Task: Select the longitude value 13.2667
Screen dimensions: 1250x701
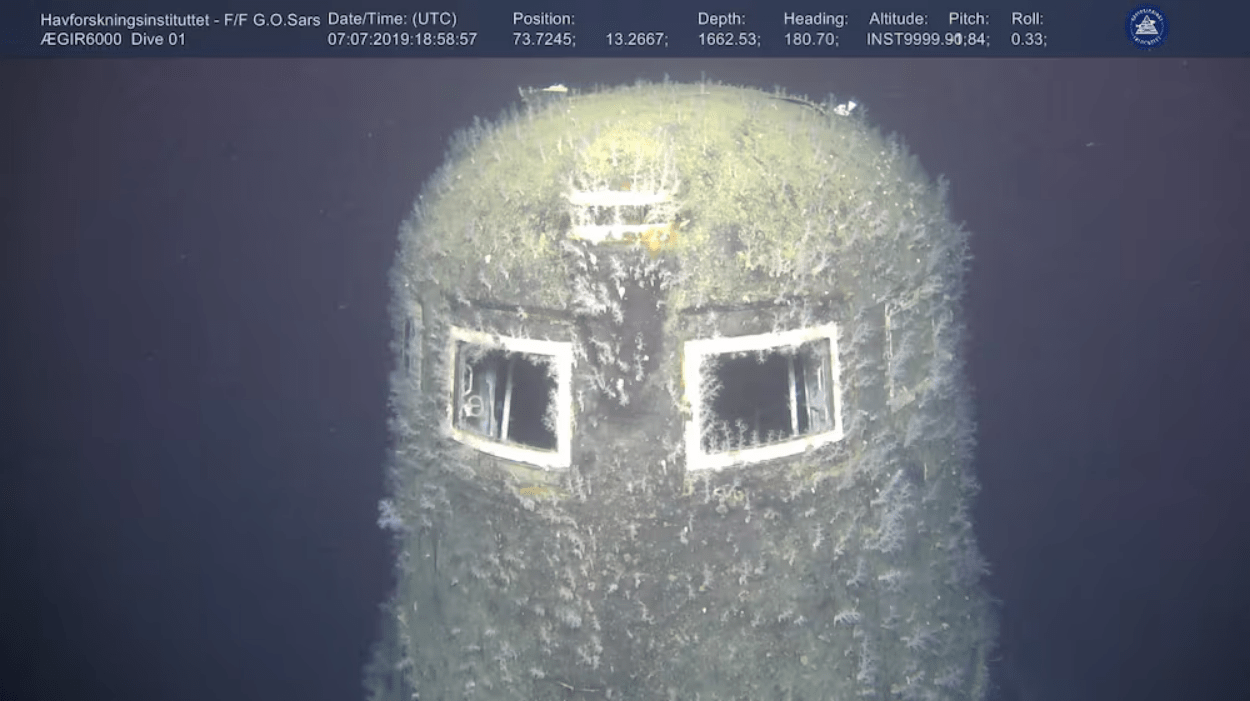Action: pos(637,39)
